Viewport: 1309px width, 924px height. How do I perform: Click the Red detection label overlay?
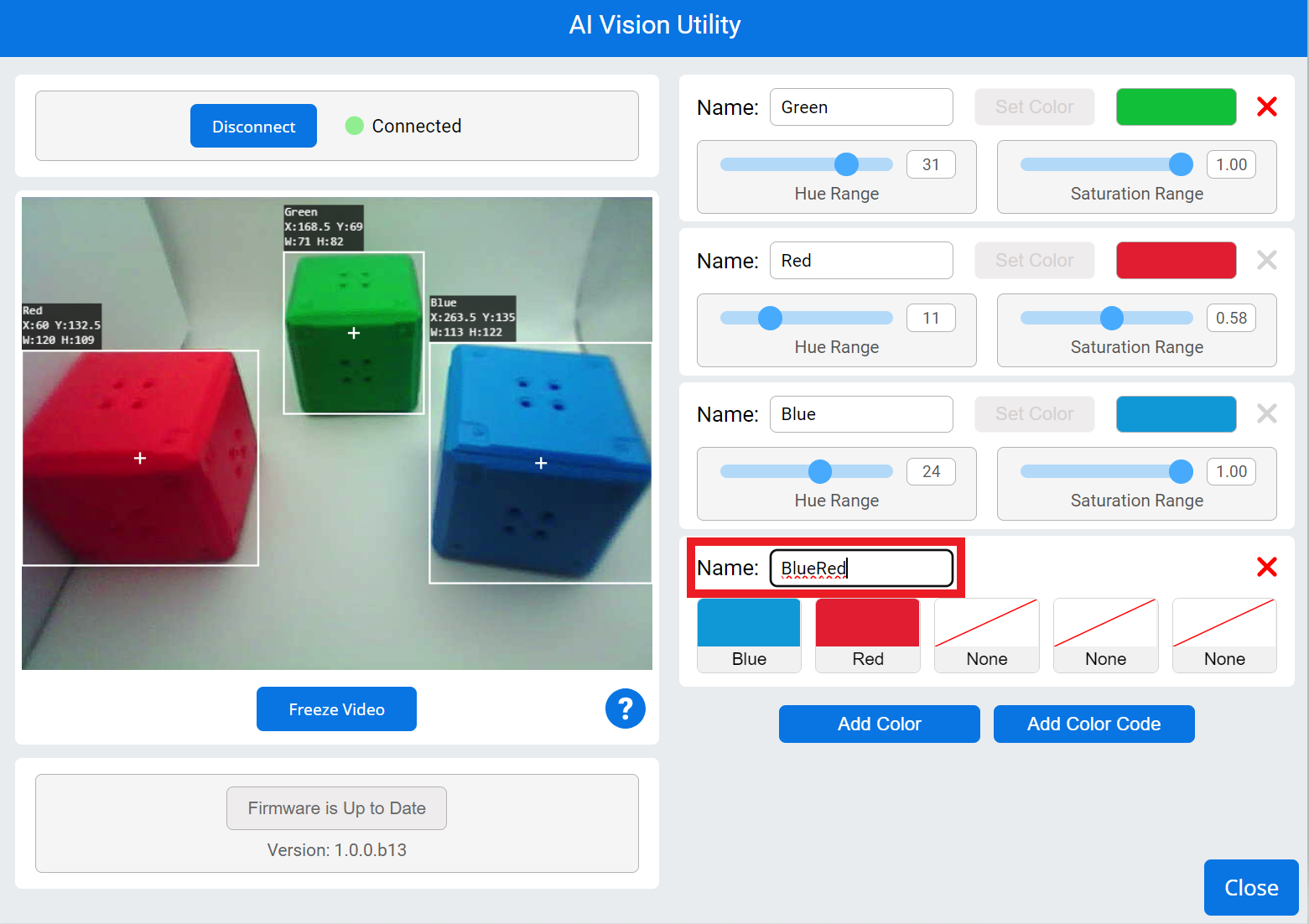[62, 325]
